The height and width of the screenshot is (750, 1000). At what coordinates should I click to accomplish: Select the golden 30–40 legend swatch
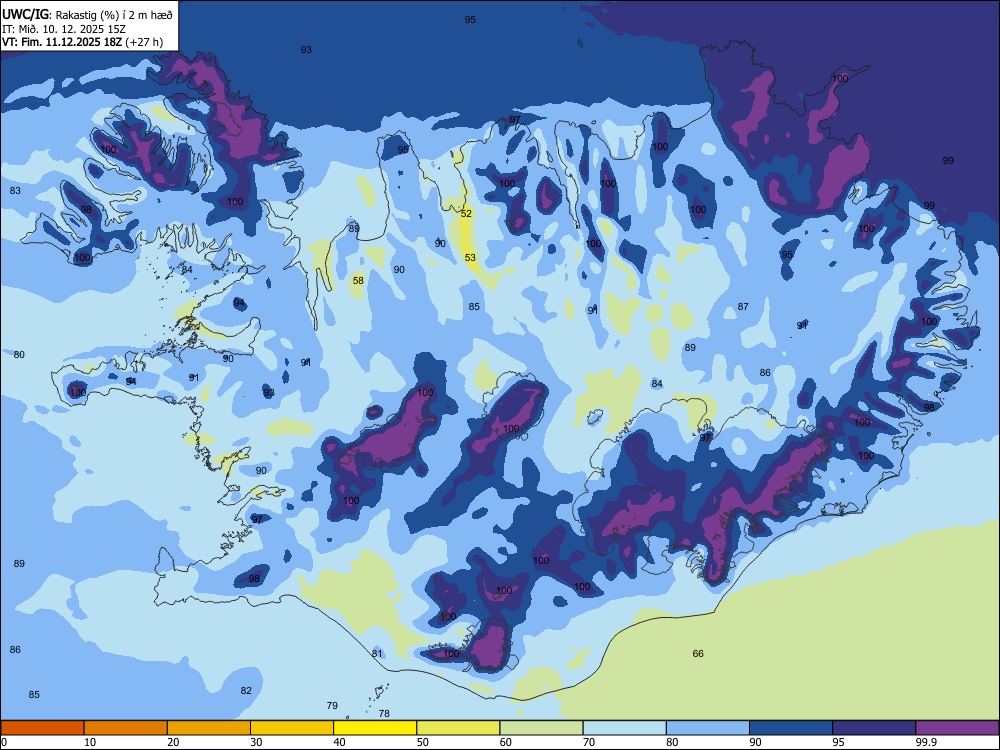292,728
